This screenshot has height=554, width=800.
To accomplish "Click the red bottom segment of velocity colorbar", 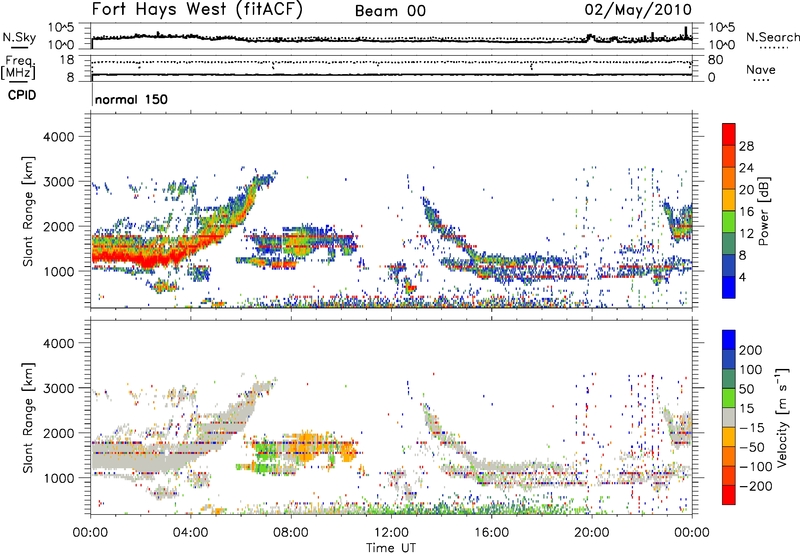I will click(729, 495).
